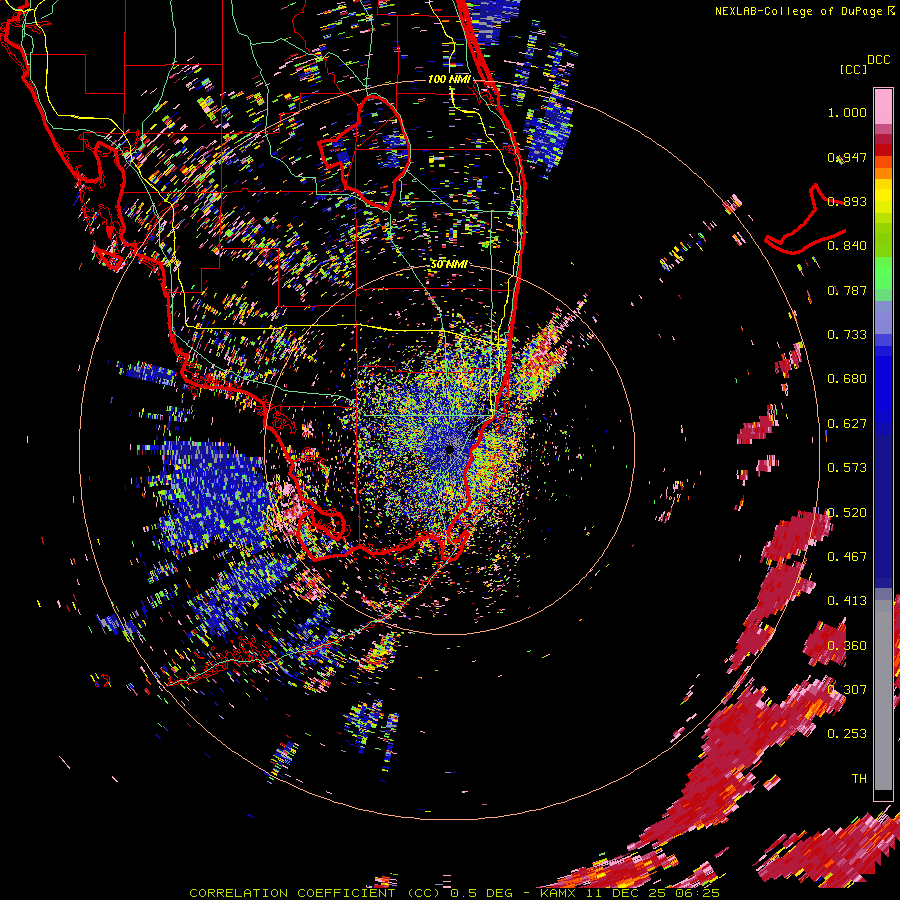Pick the light pink segment of color bar
Viewport: 900px width, 900px height.
883,107
